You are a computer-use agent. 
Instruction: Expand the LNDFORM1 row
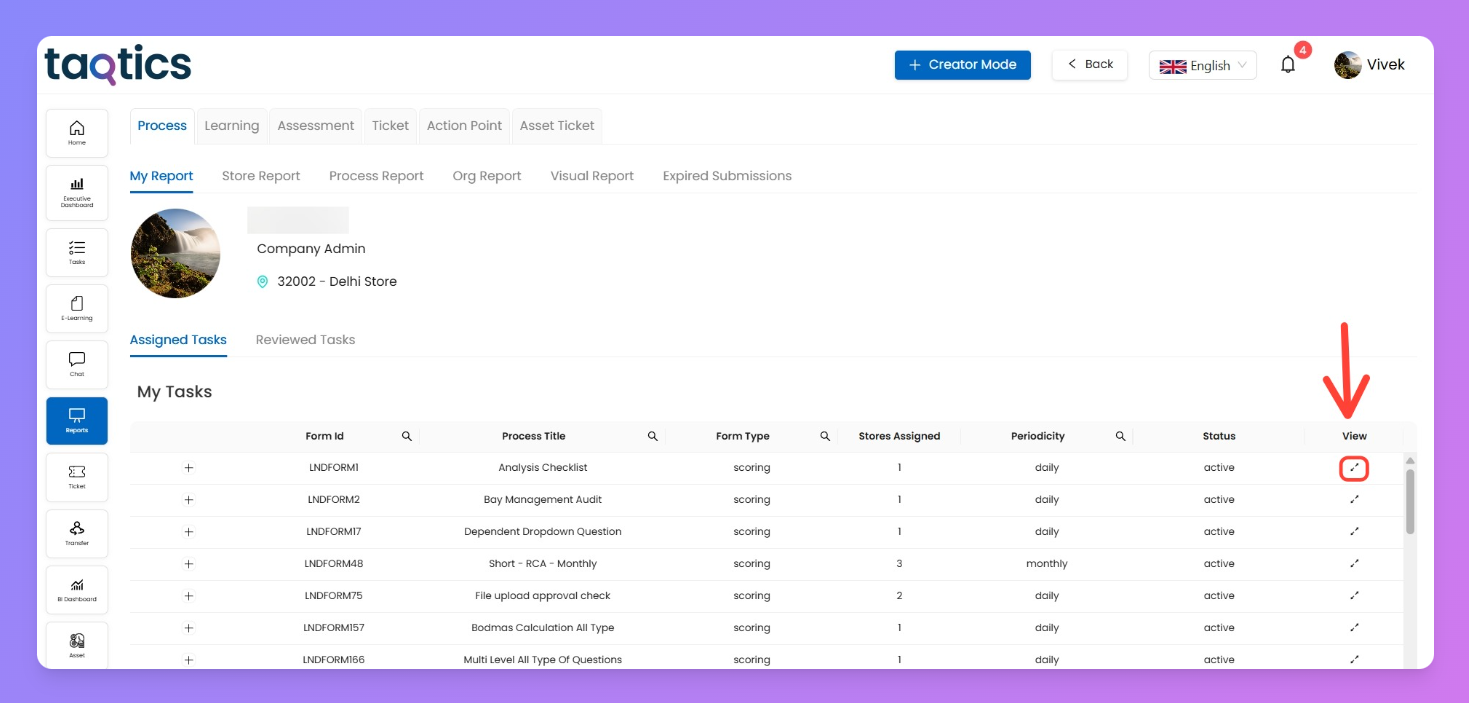(x=188, y=468)
